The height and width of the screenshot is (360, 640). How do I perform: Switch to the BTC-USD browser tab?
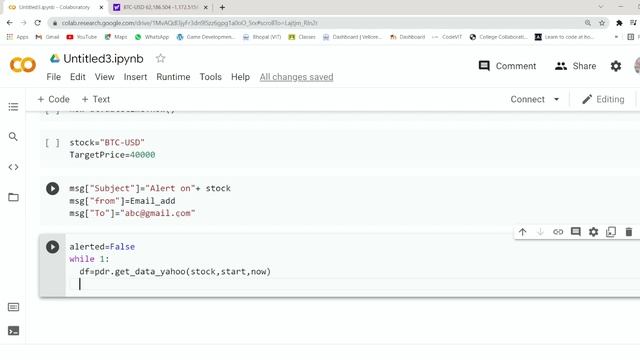(x=160, y=7)
